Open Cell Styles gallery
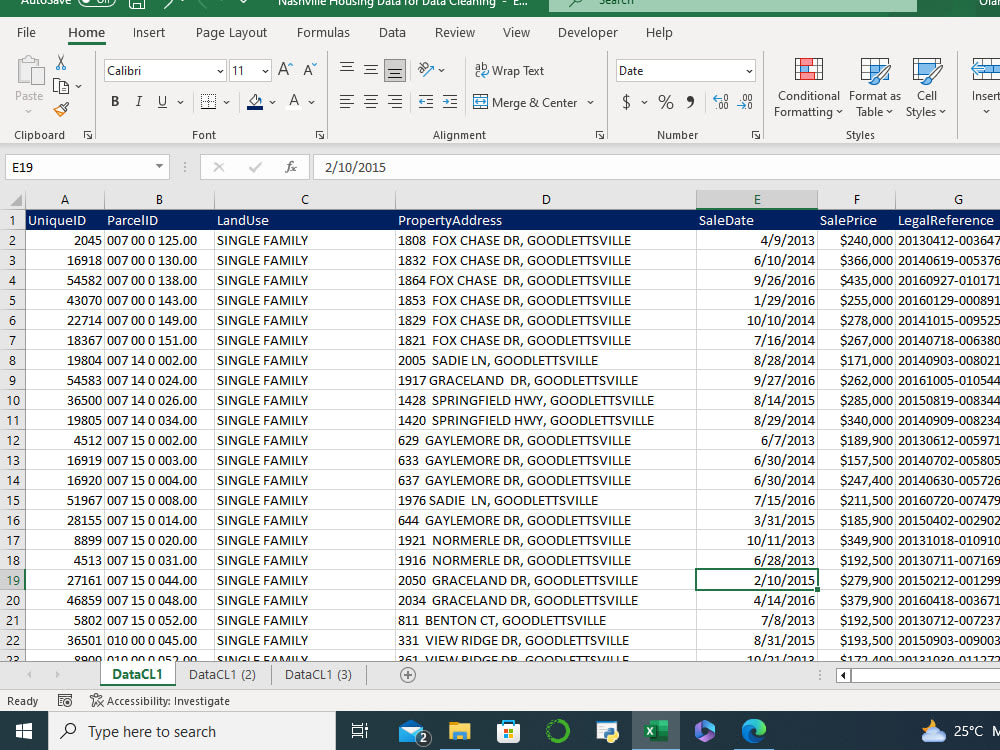Viewport: 1000px width, 750px height. (x=926, y=87)
